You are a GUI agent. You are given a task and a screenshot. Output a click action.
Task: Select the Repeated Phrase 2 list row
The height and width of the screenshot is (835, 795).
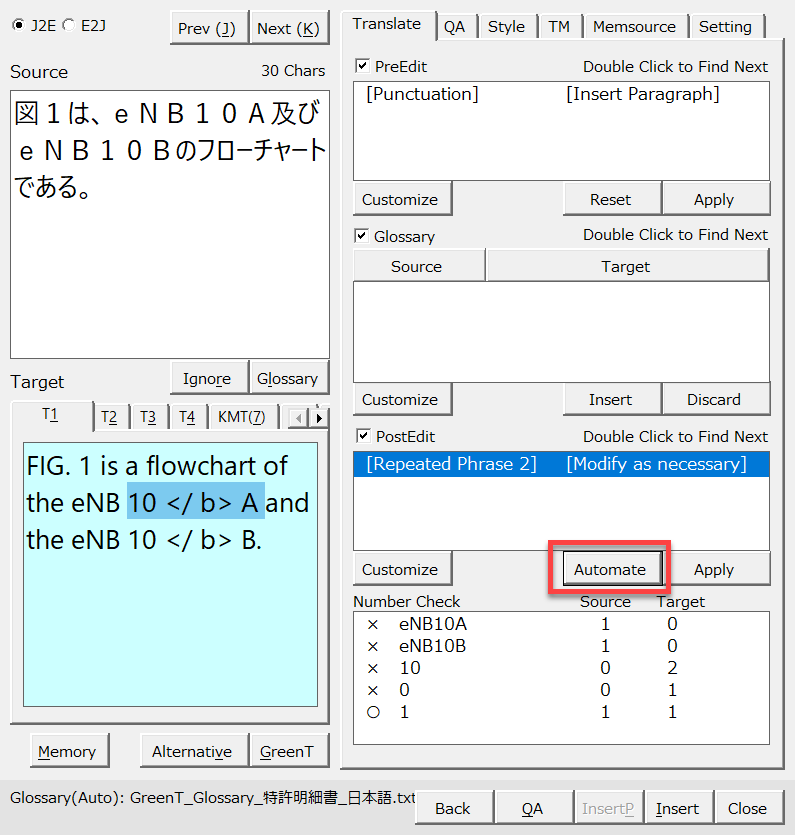click(x=560, y=464)
